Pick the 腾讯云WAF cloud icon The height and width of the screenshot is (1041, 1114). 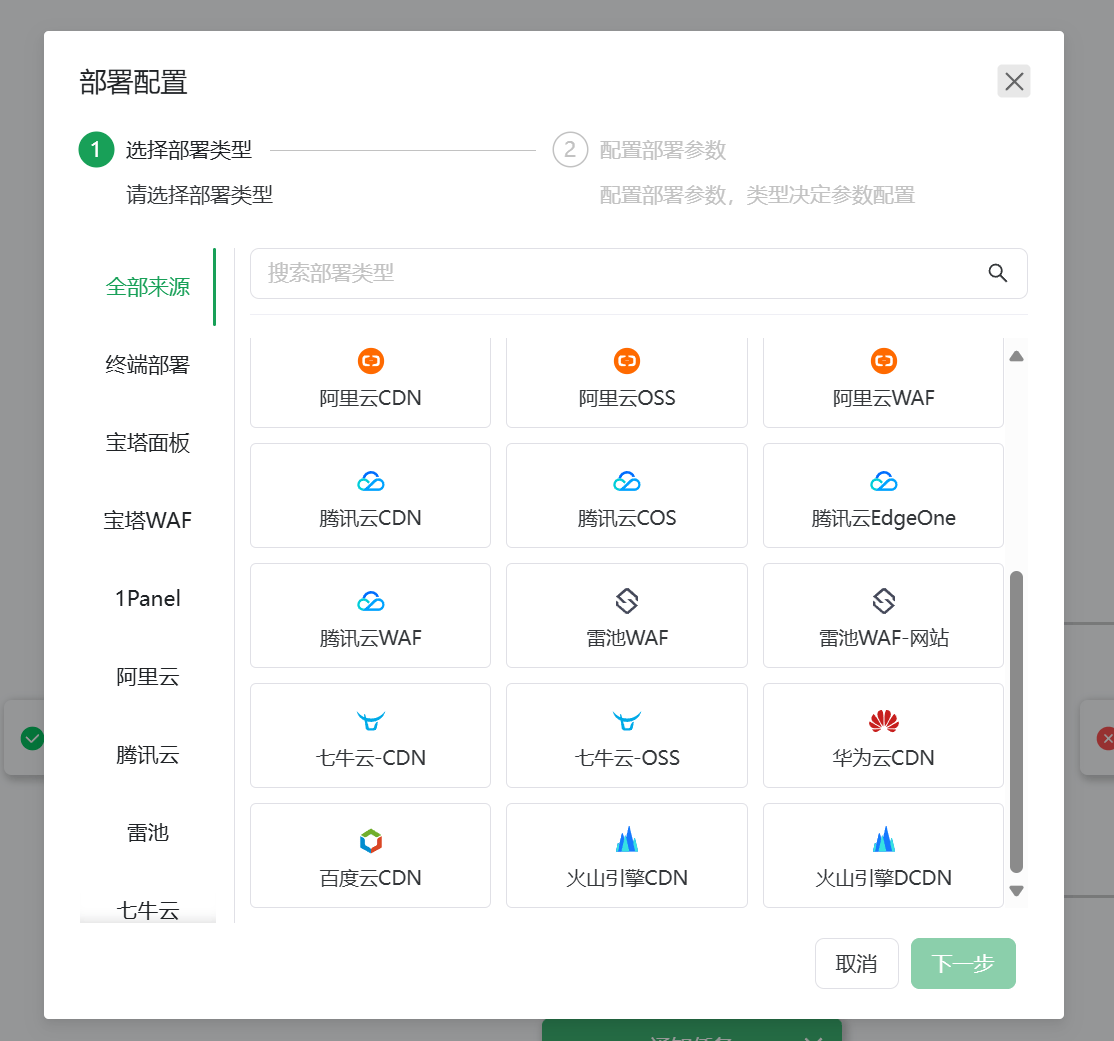(x=370, y=602)
